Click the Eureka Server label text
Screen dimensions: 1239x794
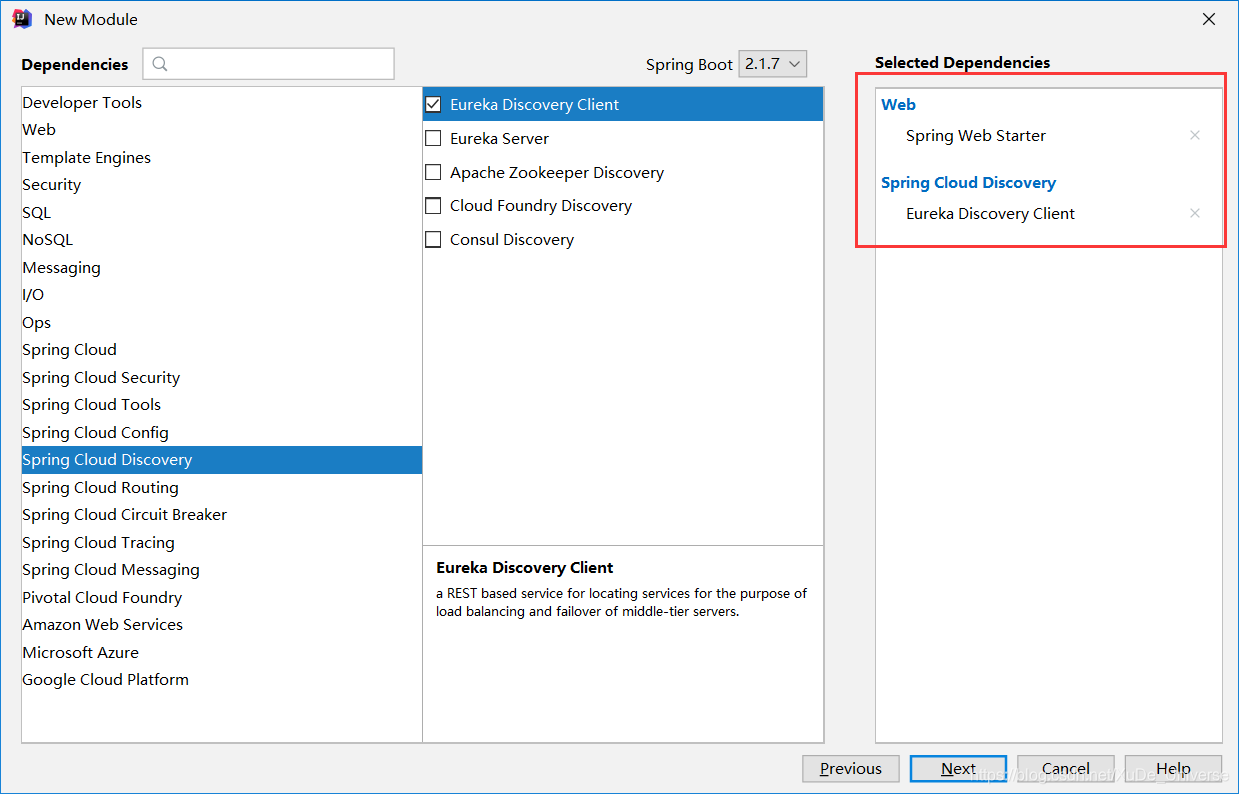[x=499, y=138]
